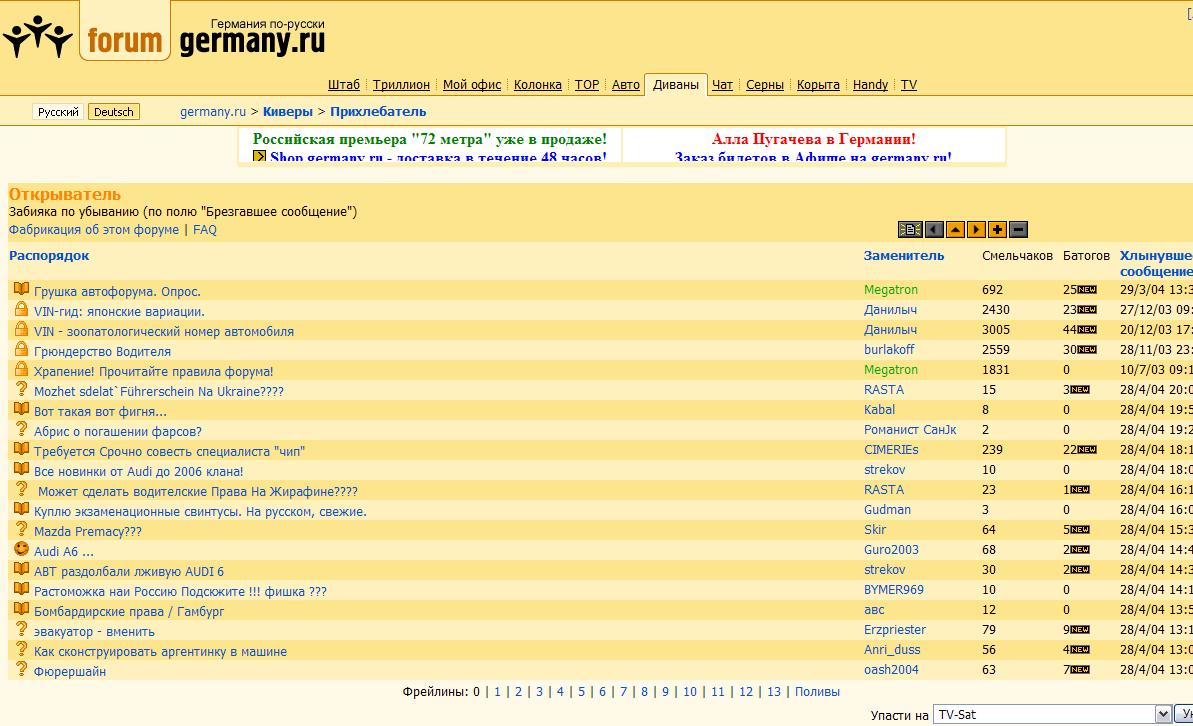Viewport: 1193px width, 726px height.
Task: Open the Авто menu item
Action: click(x=625, y=85)
